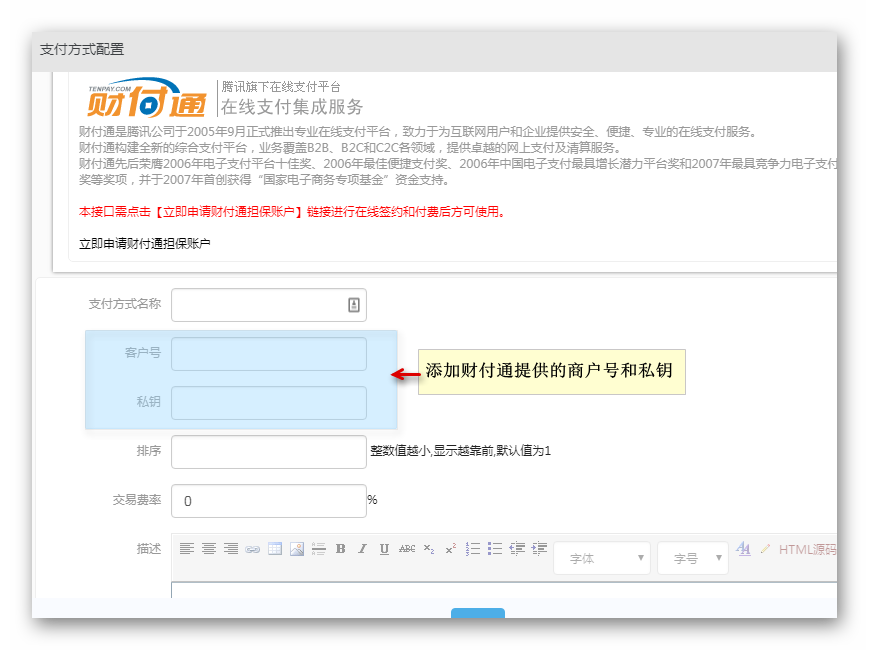869x650 pixels.
Task: Open the 字体 font dropdown
Action: (602, 558)
